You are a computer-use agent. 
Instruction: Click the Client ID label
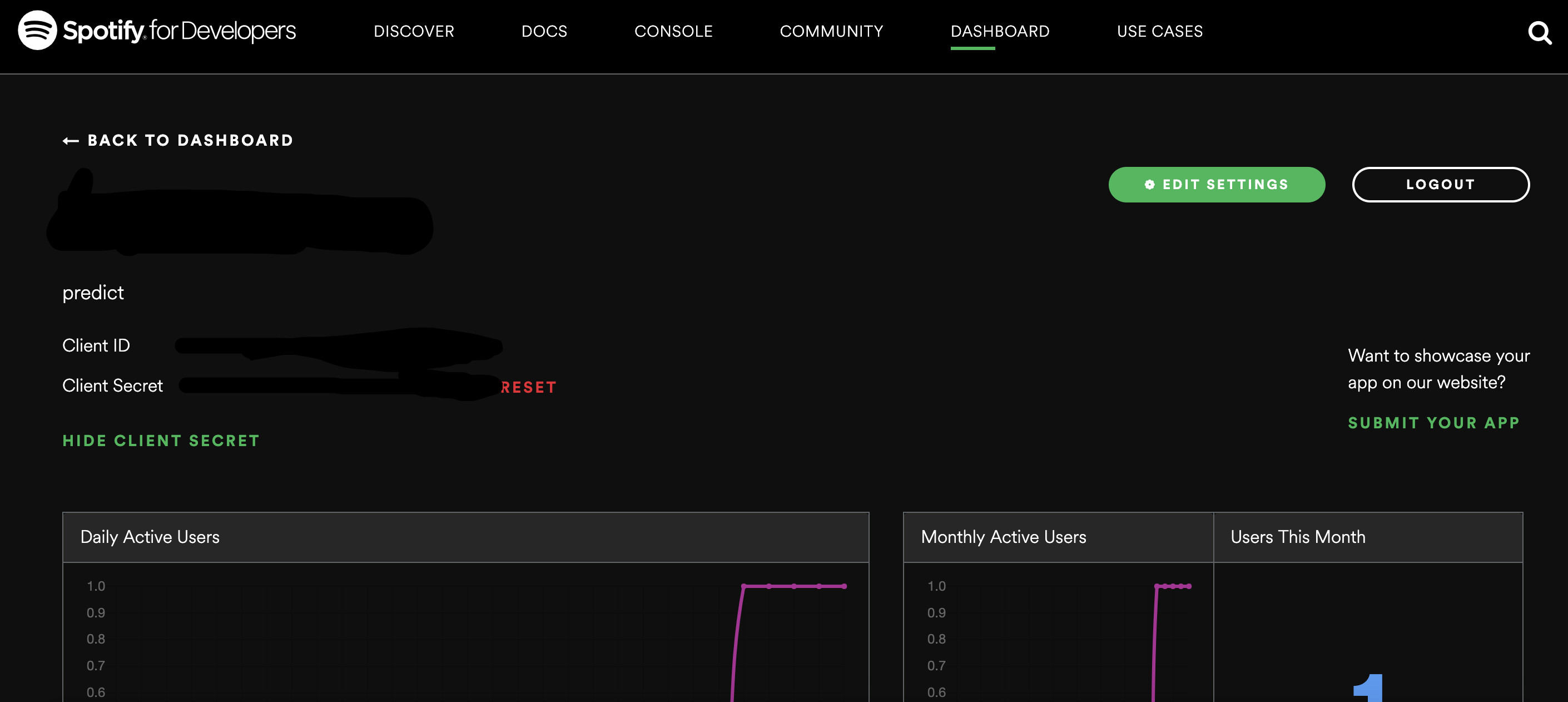[x=96, y=345]
